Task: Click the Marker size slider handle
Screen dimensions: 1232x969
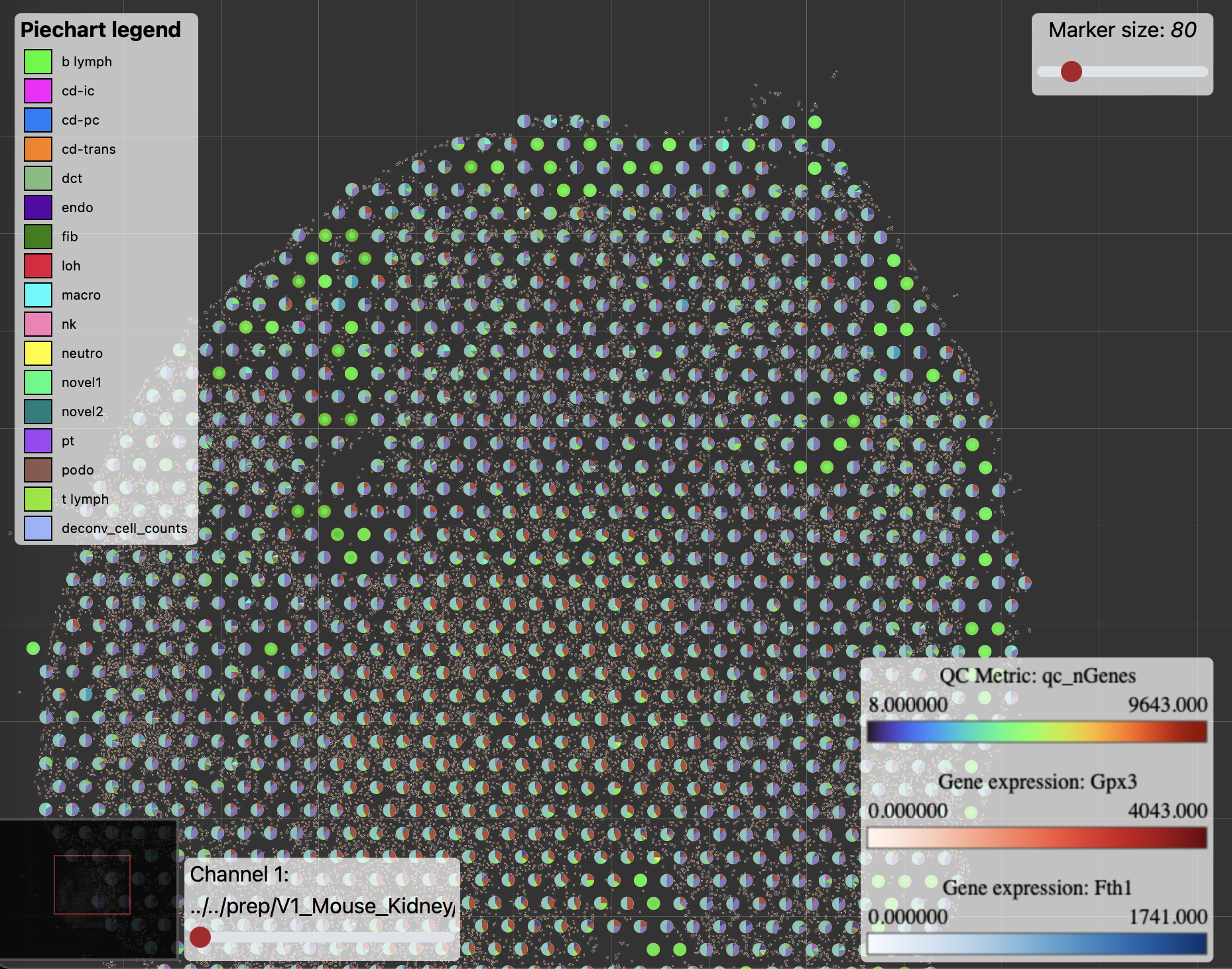Action: [x=1071, y=72]
